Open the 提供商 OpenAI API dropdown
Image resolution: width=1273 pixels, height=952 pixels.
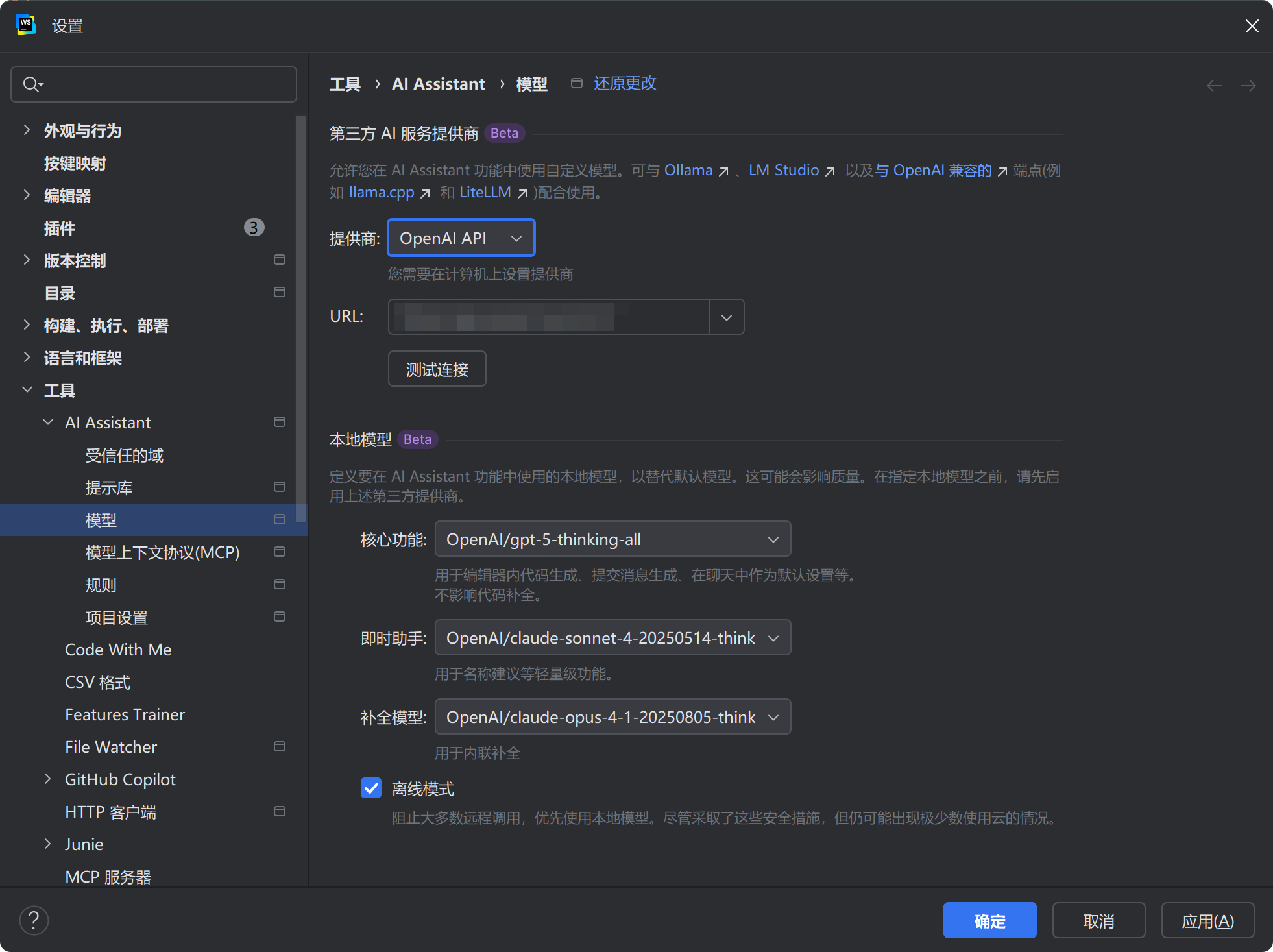(461, 238)
